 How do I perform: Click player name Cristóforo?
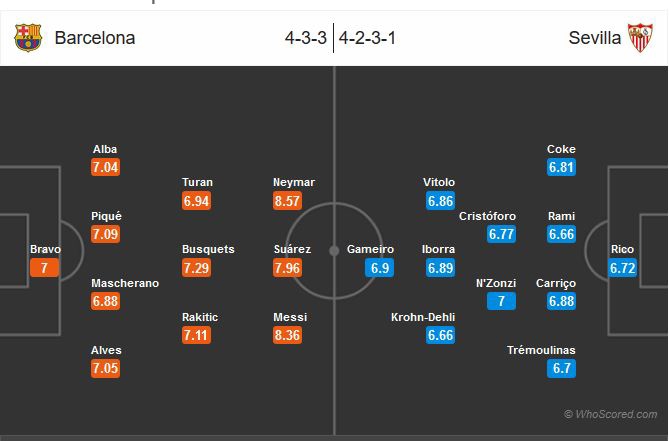pos(487,216)
